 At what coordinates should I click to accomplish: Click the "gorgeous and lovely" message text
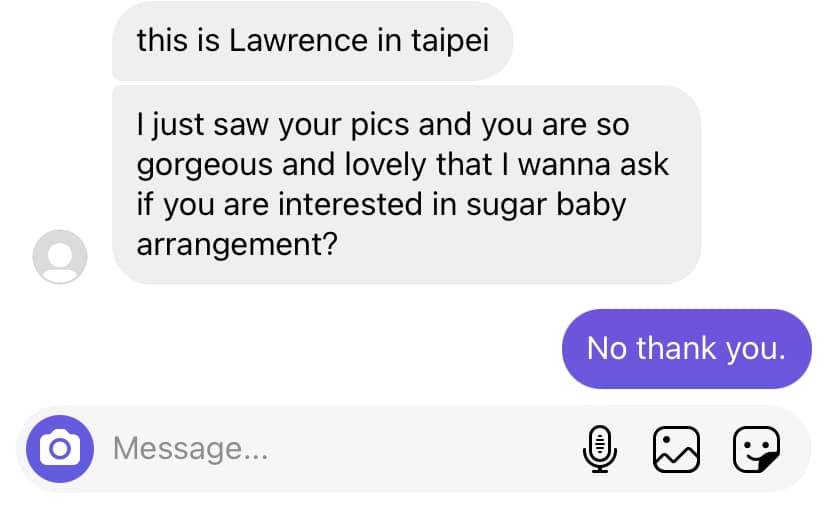point(400,166)
